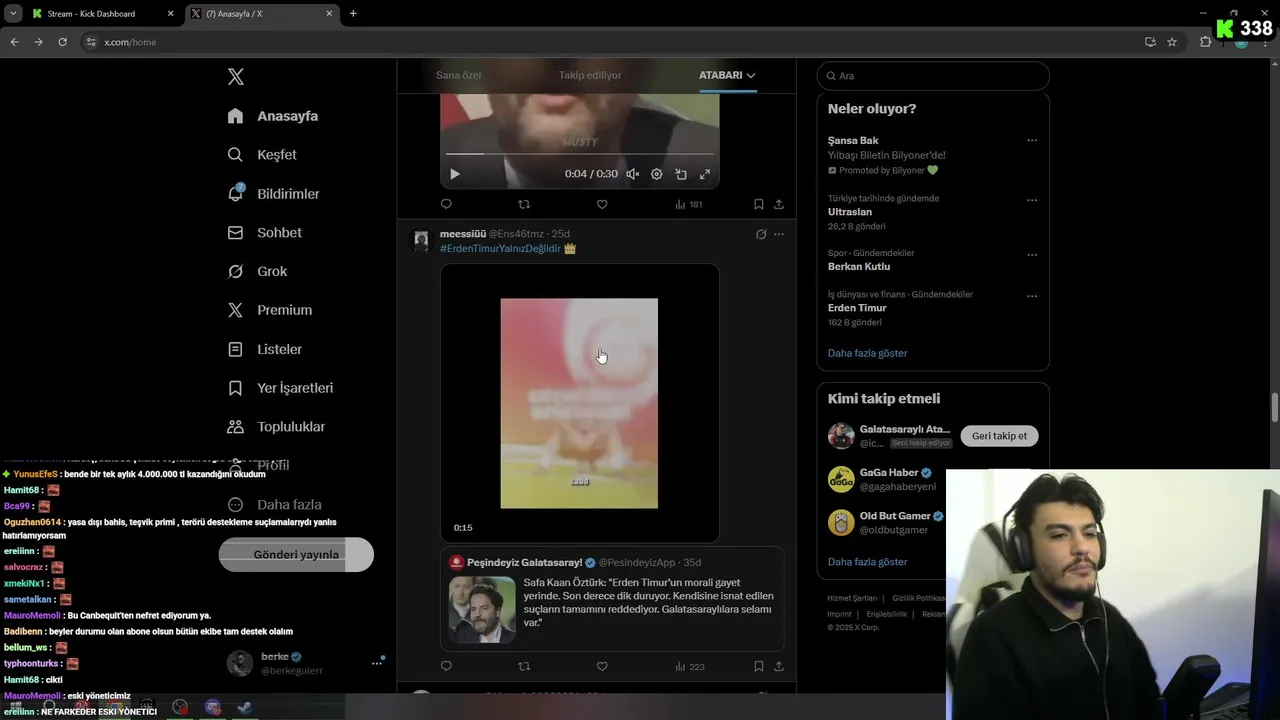Open a new browser tab
This screenshot has width=1280, height=720.
353,14
